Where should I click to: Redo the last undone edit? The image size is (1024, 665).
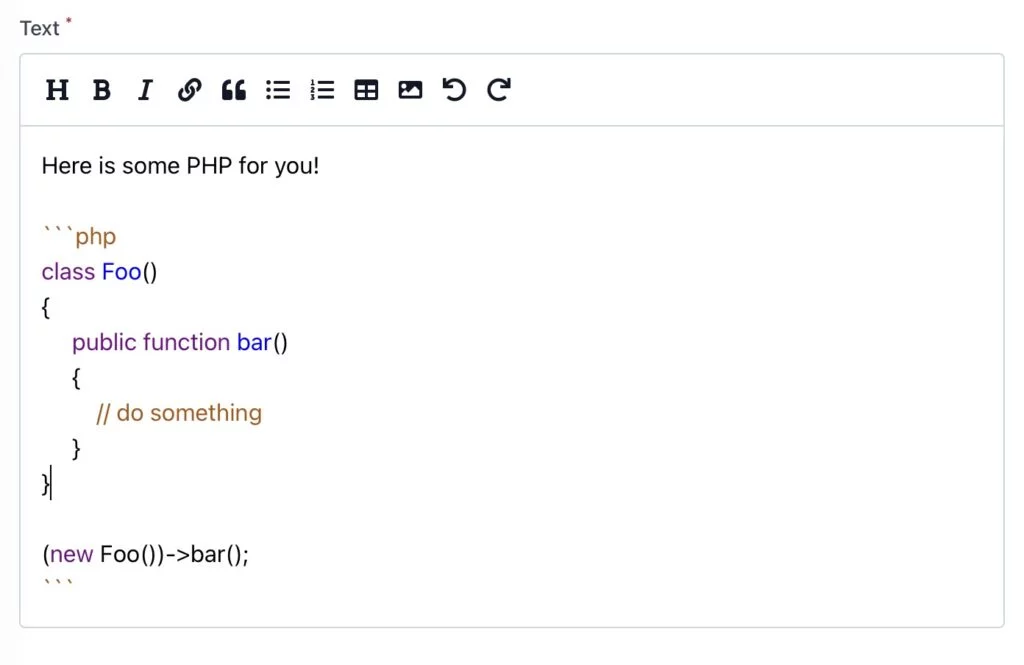(x=499, y=89)
